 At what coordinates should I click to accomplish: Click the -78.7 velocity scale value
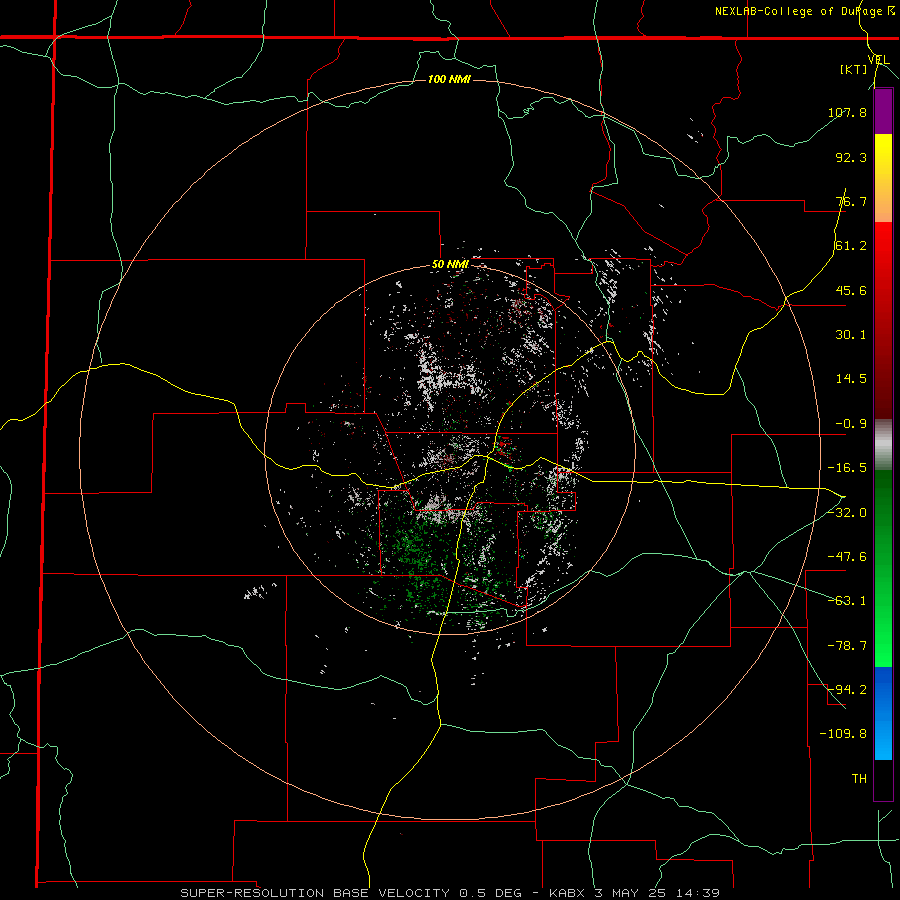(x=847, y=646)
